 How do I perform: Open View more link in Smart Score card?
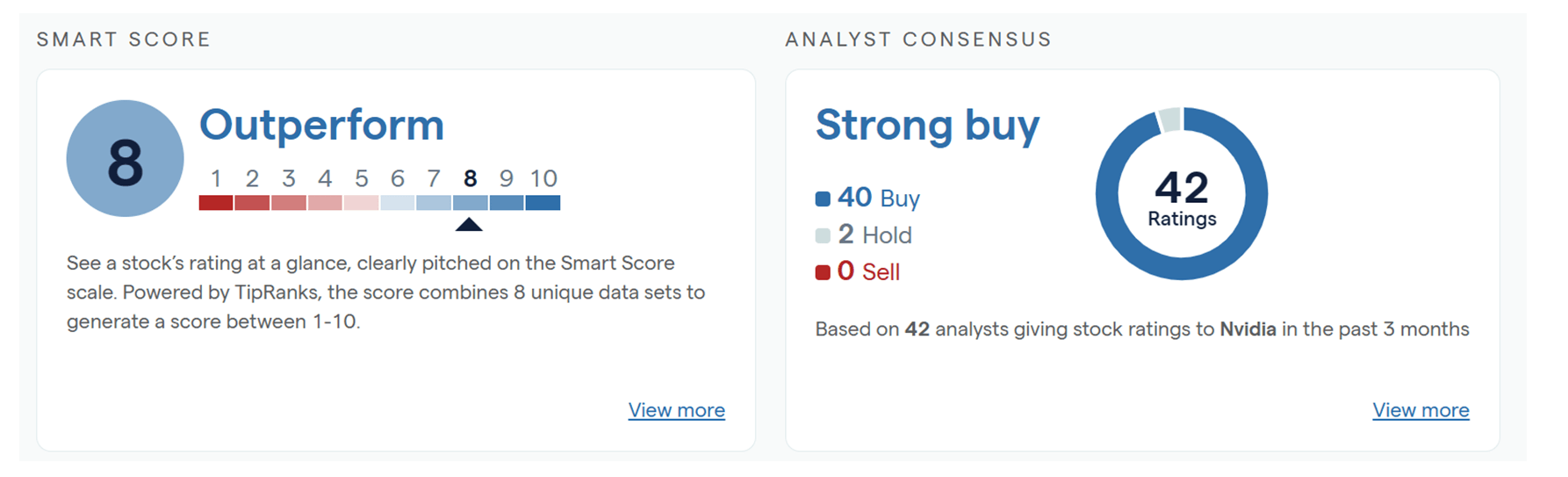click(677, 410)
